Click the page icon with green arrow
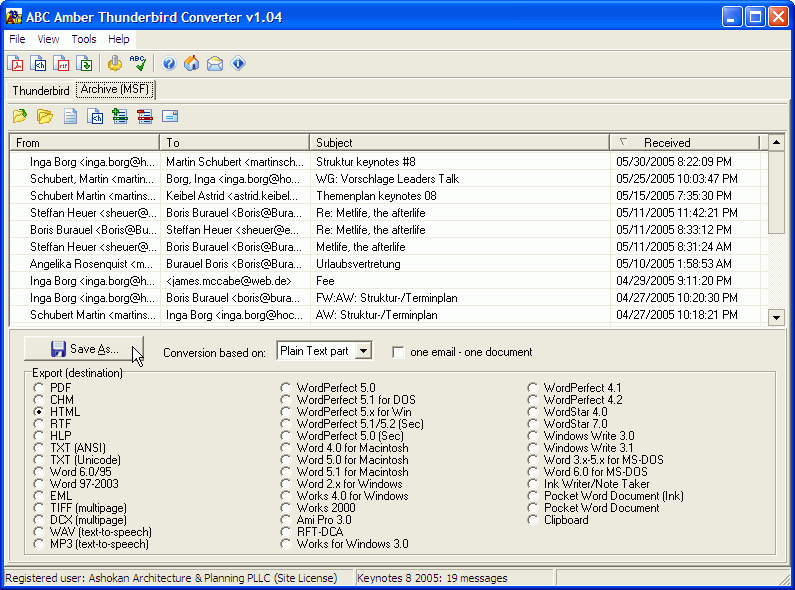The height and width of the screenshot is (590, 795). tap(84, 64)
